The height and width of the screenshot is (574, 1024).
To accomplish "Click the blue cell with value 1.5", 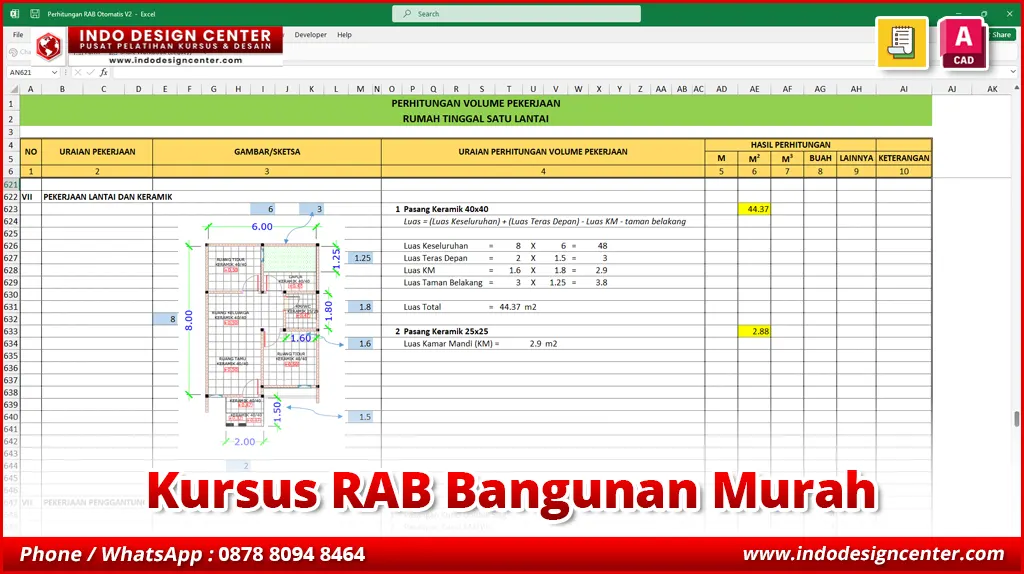I will [x=360, y=417].
